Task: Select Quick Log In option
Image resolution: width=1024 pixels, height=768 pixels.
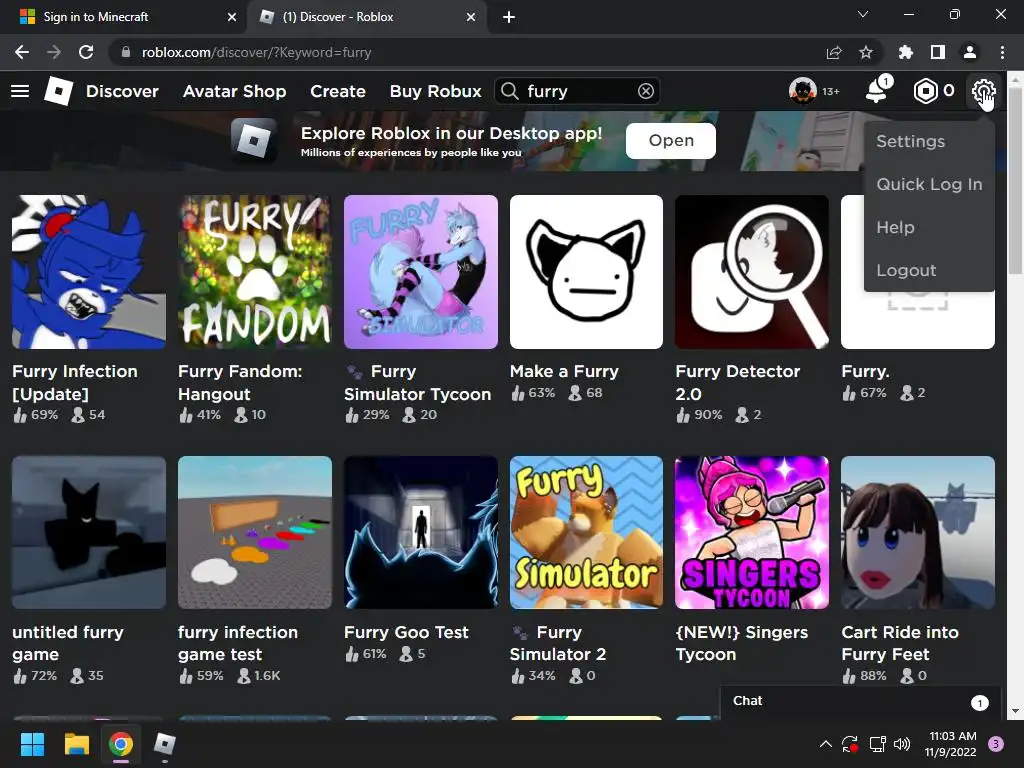Action: 929,185
